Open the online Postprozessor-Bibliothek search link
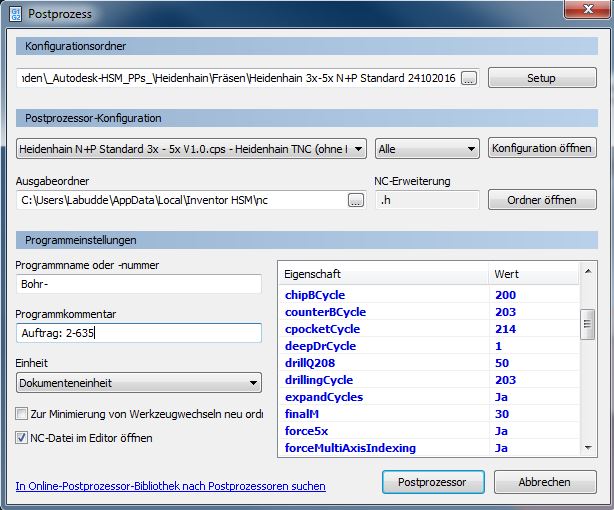The height and width of the screenshot is (510, 614). [x=170, y=486]
